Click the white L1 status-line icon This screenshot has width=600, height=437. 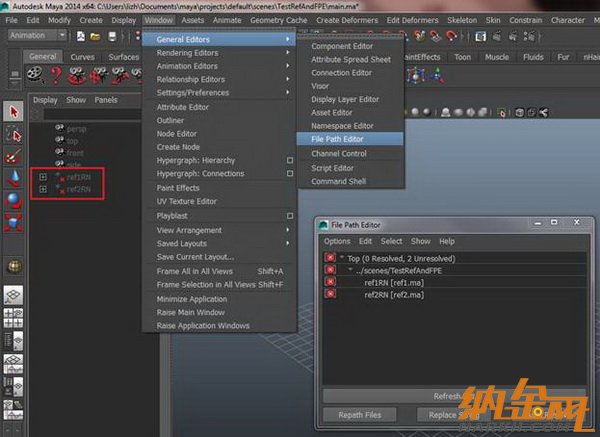pyautogui.click(x=480, y=36)
